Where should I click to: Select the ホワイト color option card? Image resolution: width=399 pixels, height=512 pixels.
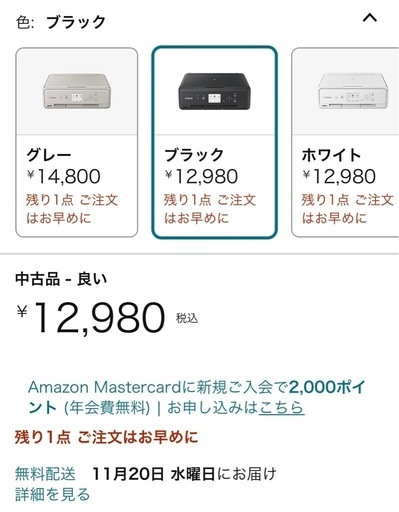(x=345, y=142)
